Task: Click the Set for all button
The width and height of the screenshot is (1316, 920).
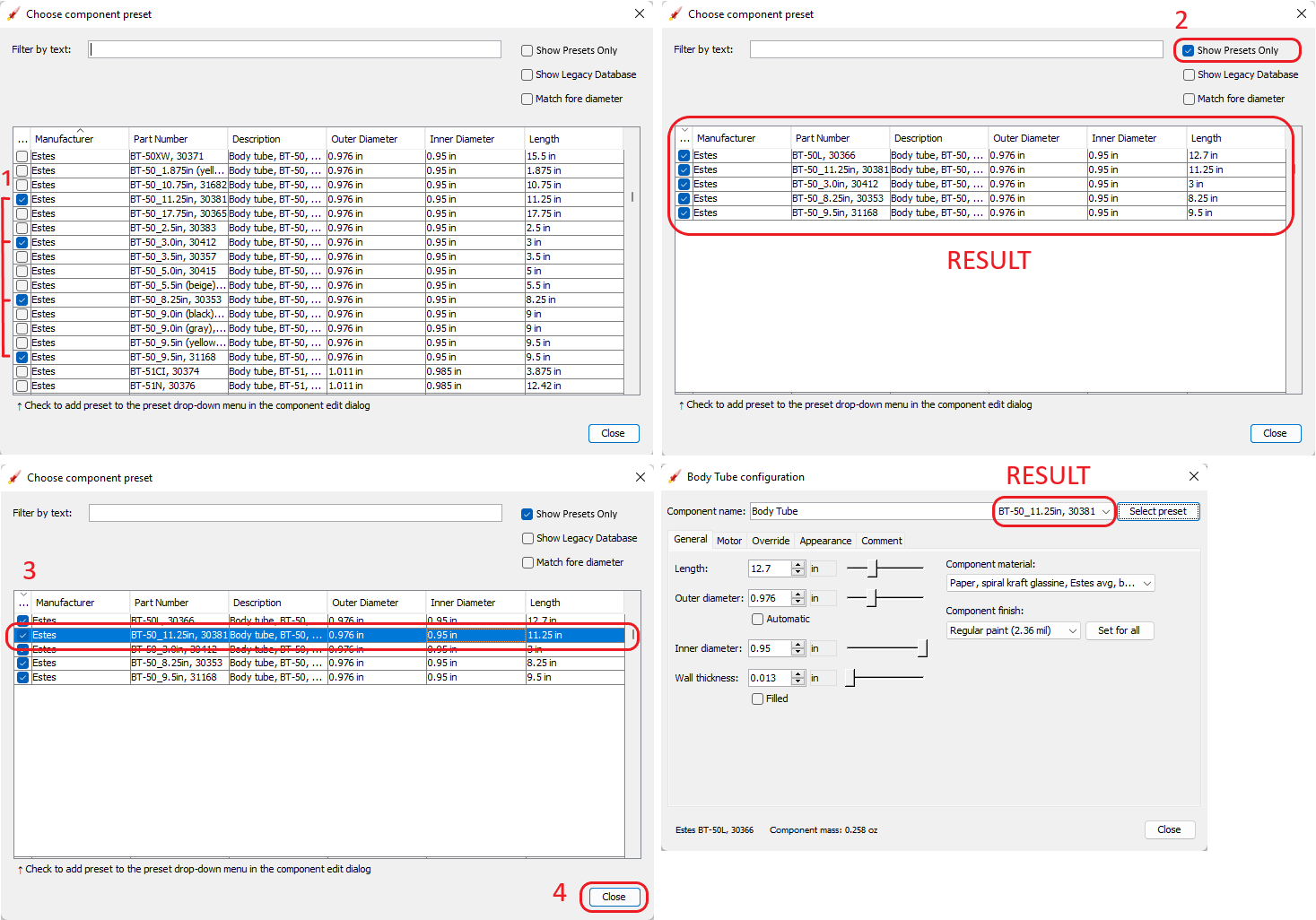Action: [x=1120, y=630]
